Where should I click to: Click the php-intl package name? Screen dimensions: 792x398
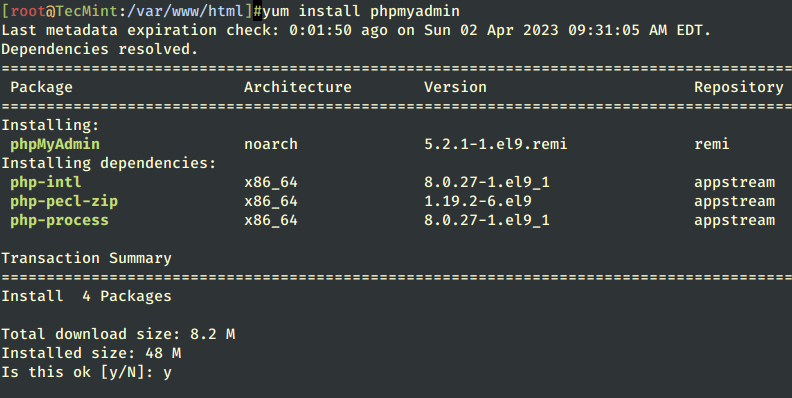click(46, 182)
